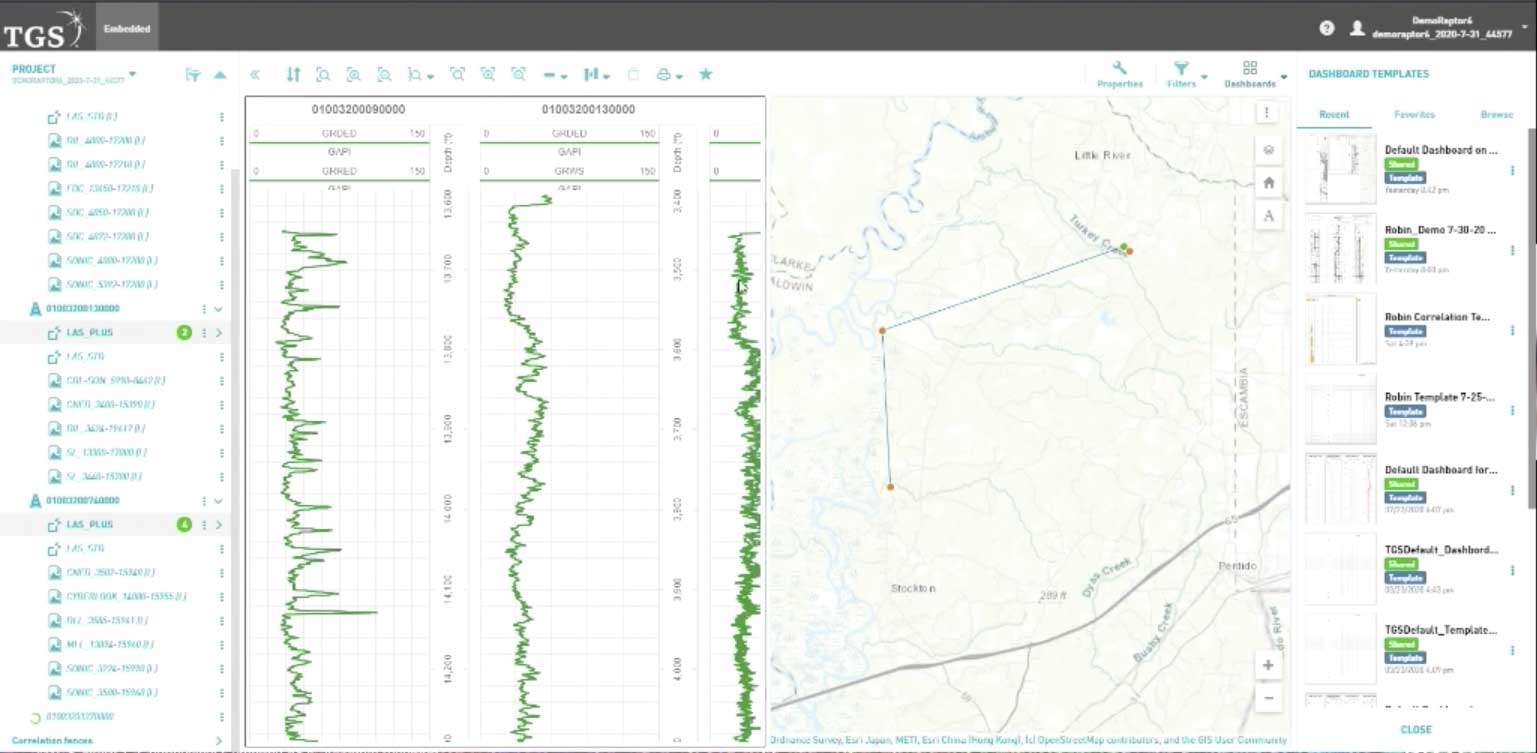Open the help question mark icon

coord(1327,28)
